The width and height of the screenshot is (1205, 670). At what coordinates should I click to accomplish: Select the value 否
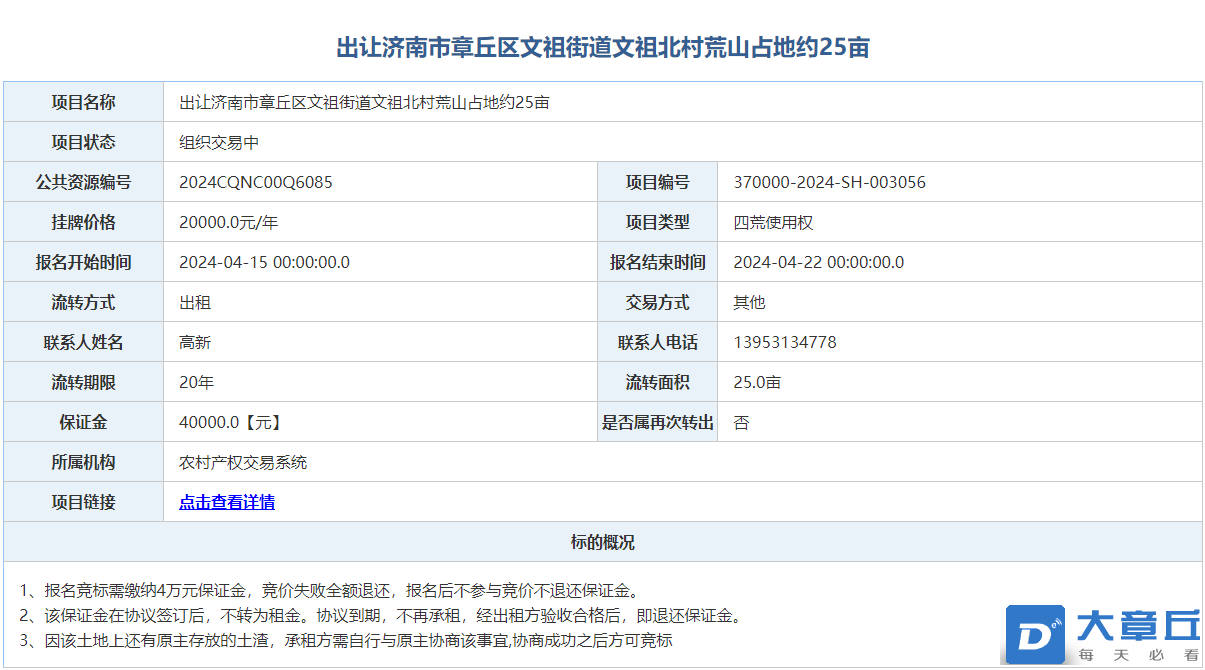tap(741, 422)
